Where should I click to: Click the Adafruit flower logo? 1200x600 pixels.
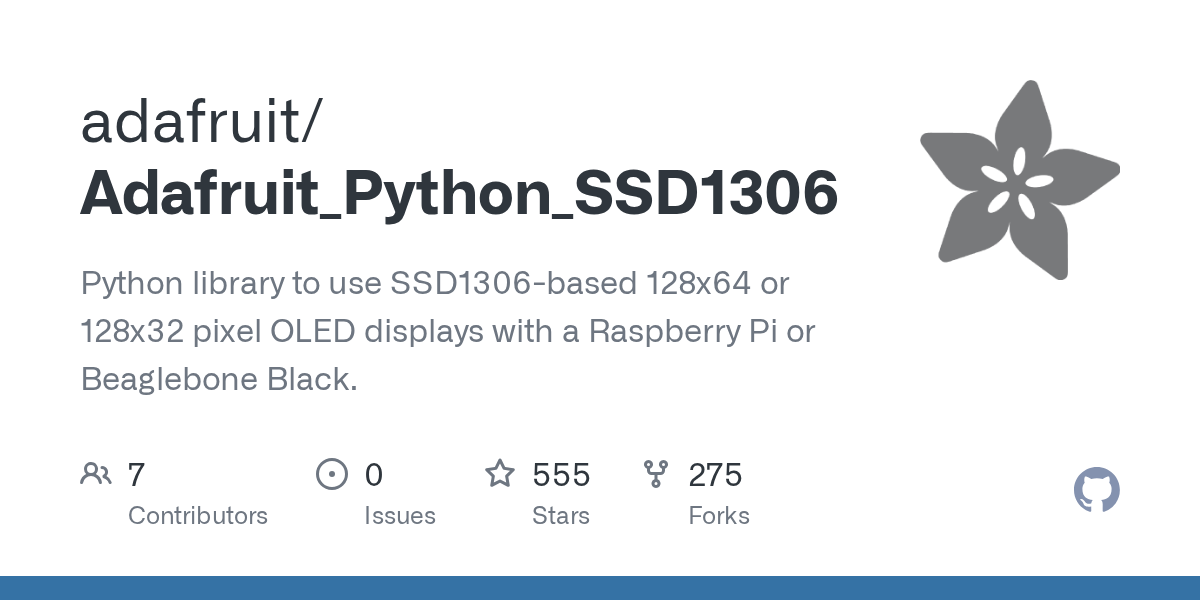(1018, 179)
